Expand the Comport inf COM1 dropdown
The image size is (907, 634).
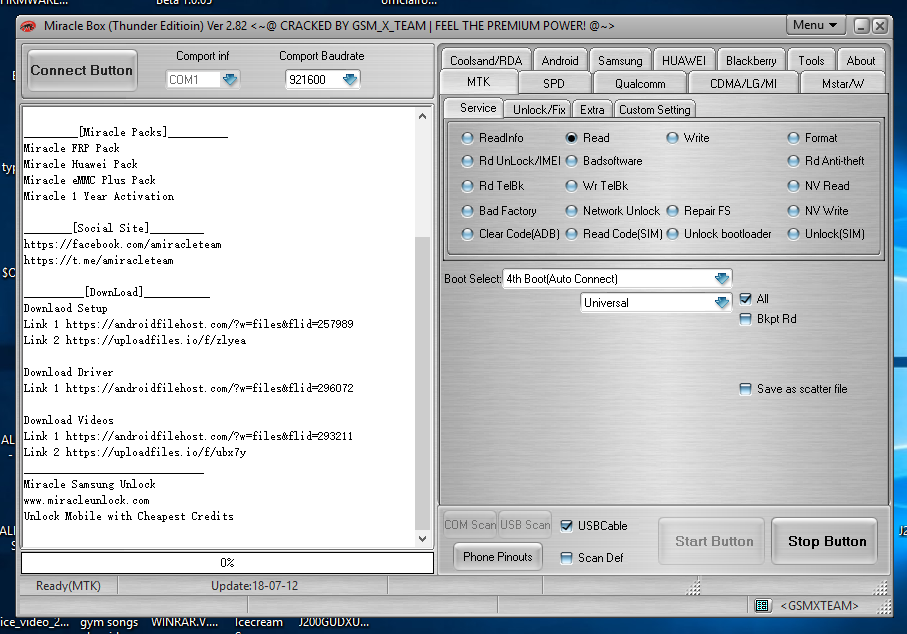pyautogui.click(x=230, y=79)
